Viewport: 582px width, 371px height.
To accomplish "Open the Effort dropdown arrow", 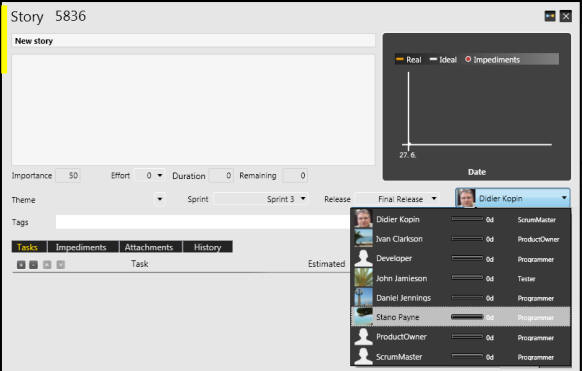I will click(160, 175).
